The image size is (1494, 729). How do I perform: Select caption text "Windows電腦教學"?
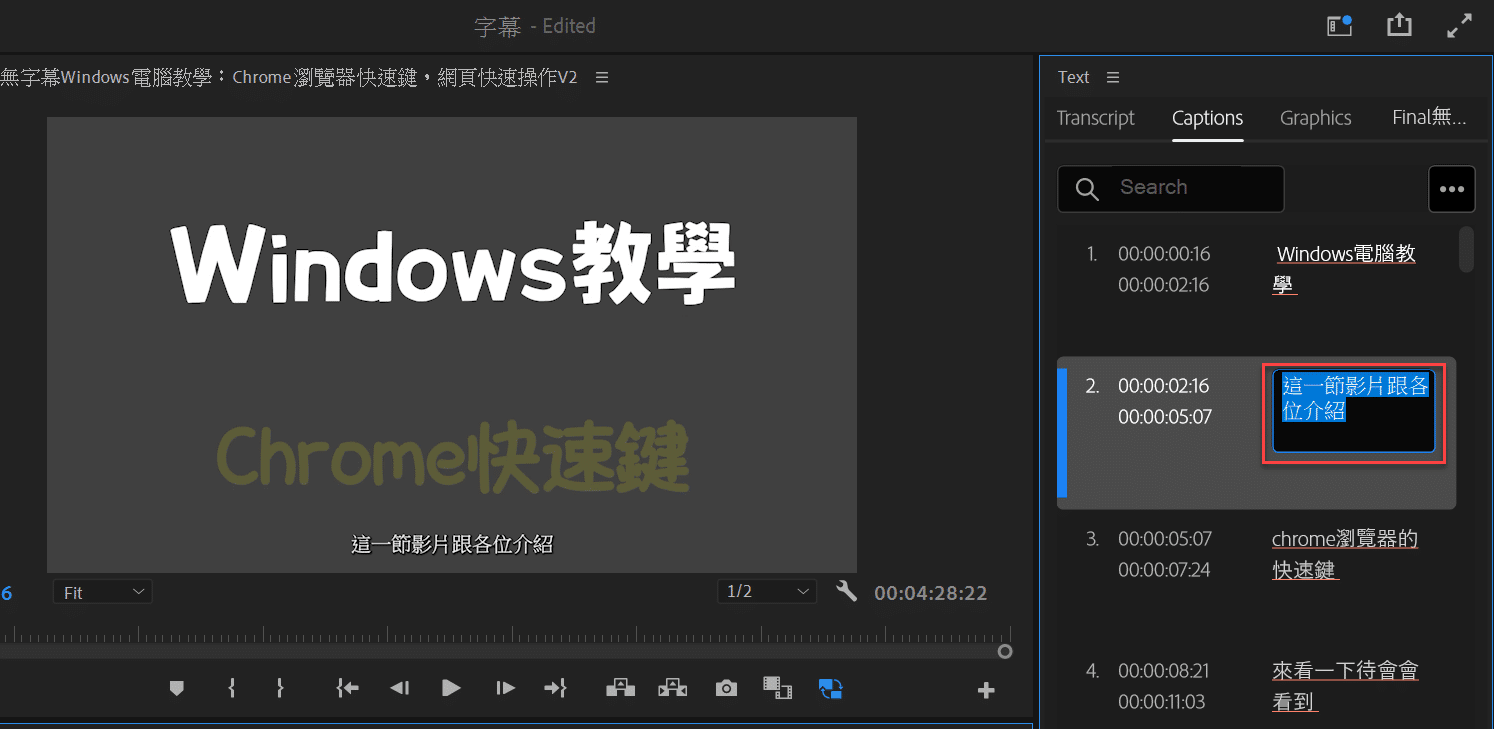coord(1344,269)
